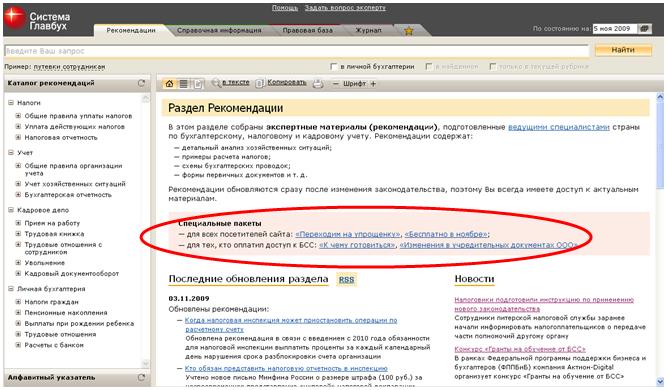Image resolution: width=667 pixels, height=390 pixels.
Task: Decrease font size with the minus icon
Action: pos(336,84)
